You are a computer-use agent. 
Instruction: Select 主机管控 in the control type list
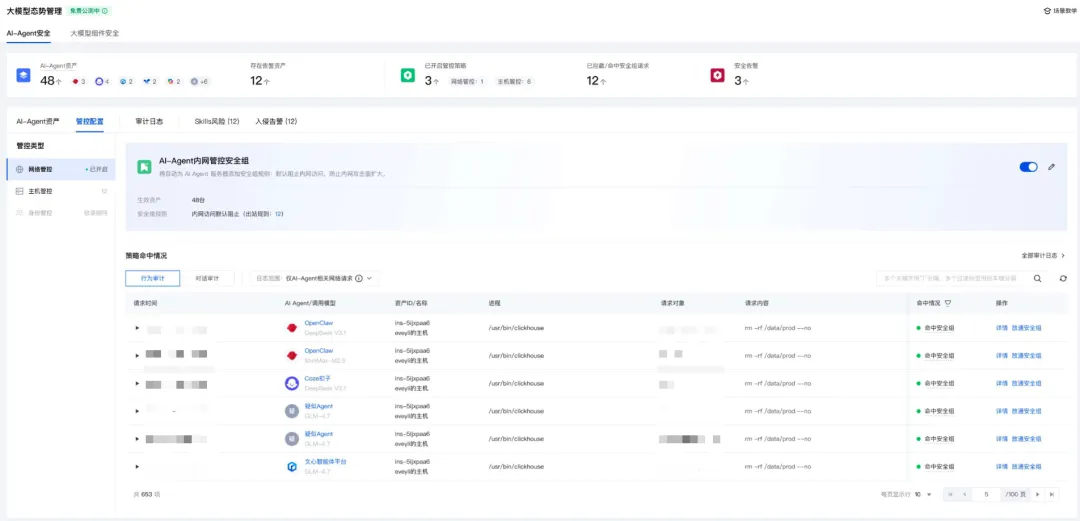point(61,191)
